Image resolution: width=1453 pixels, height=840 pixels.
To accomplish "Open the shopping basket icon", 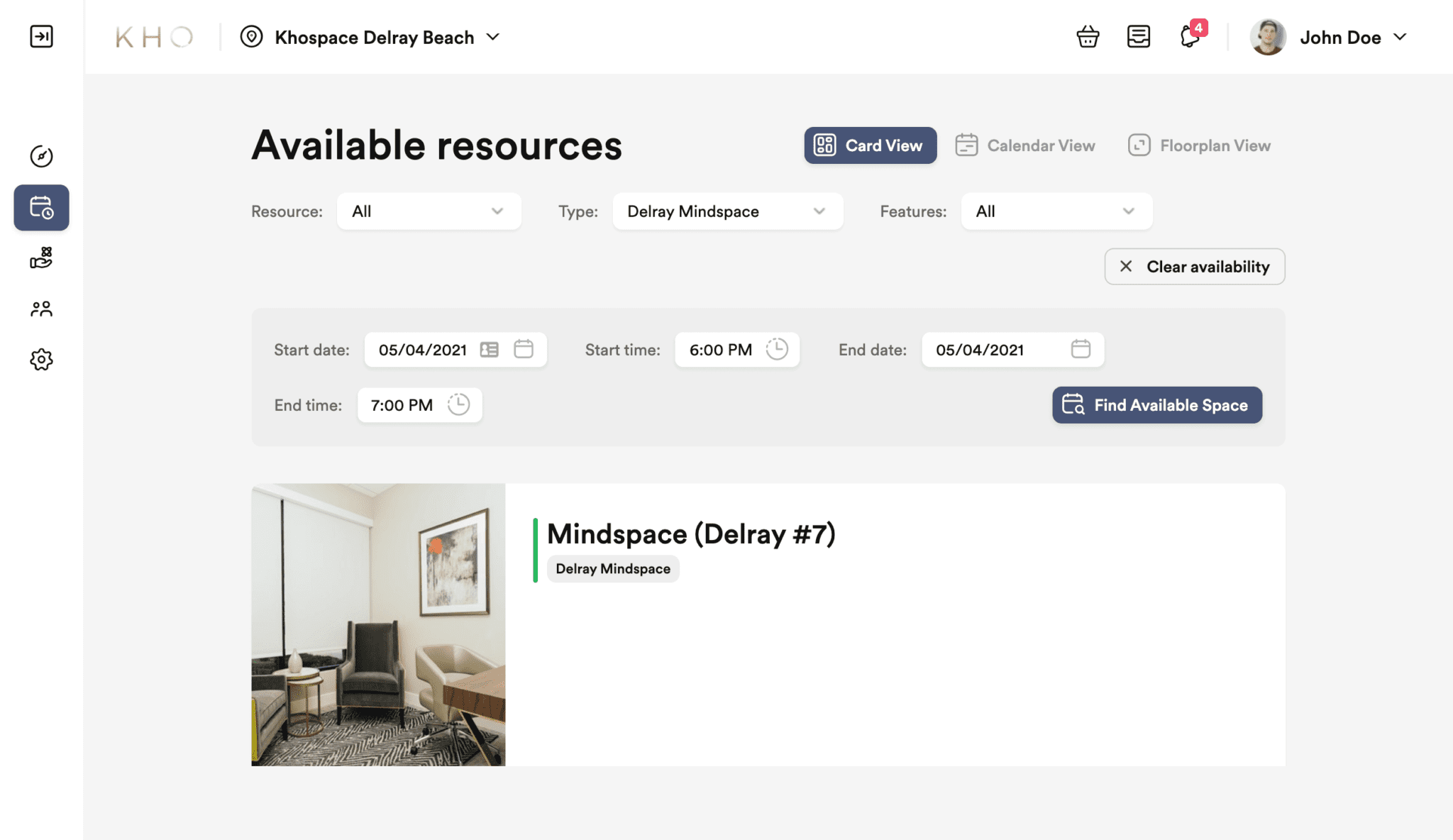I will pos(1088,36).
